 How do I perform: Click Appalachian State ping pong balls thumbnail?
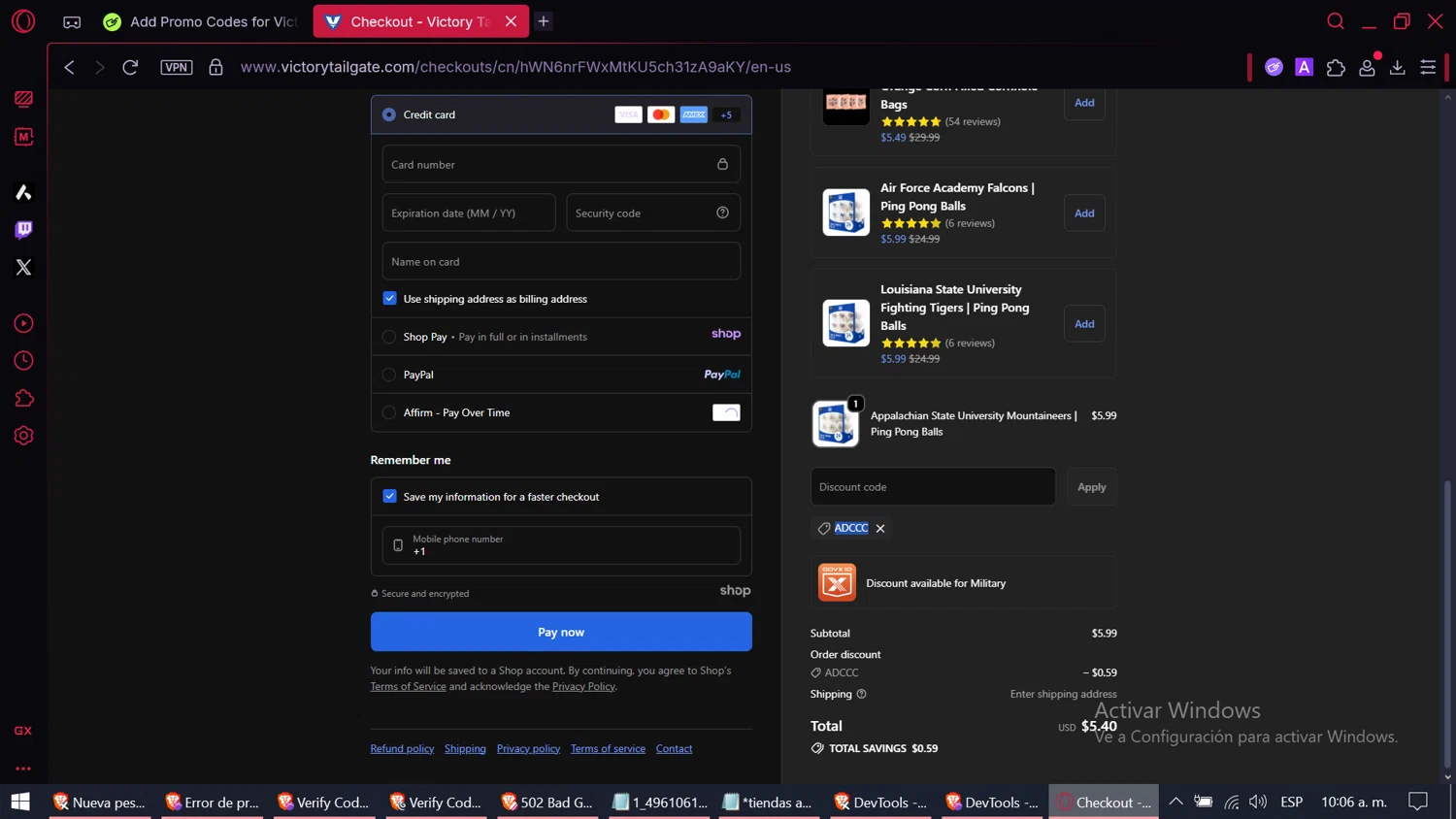pos(836,423)
